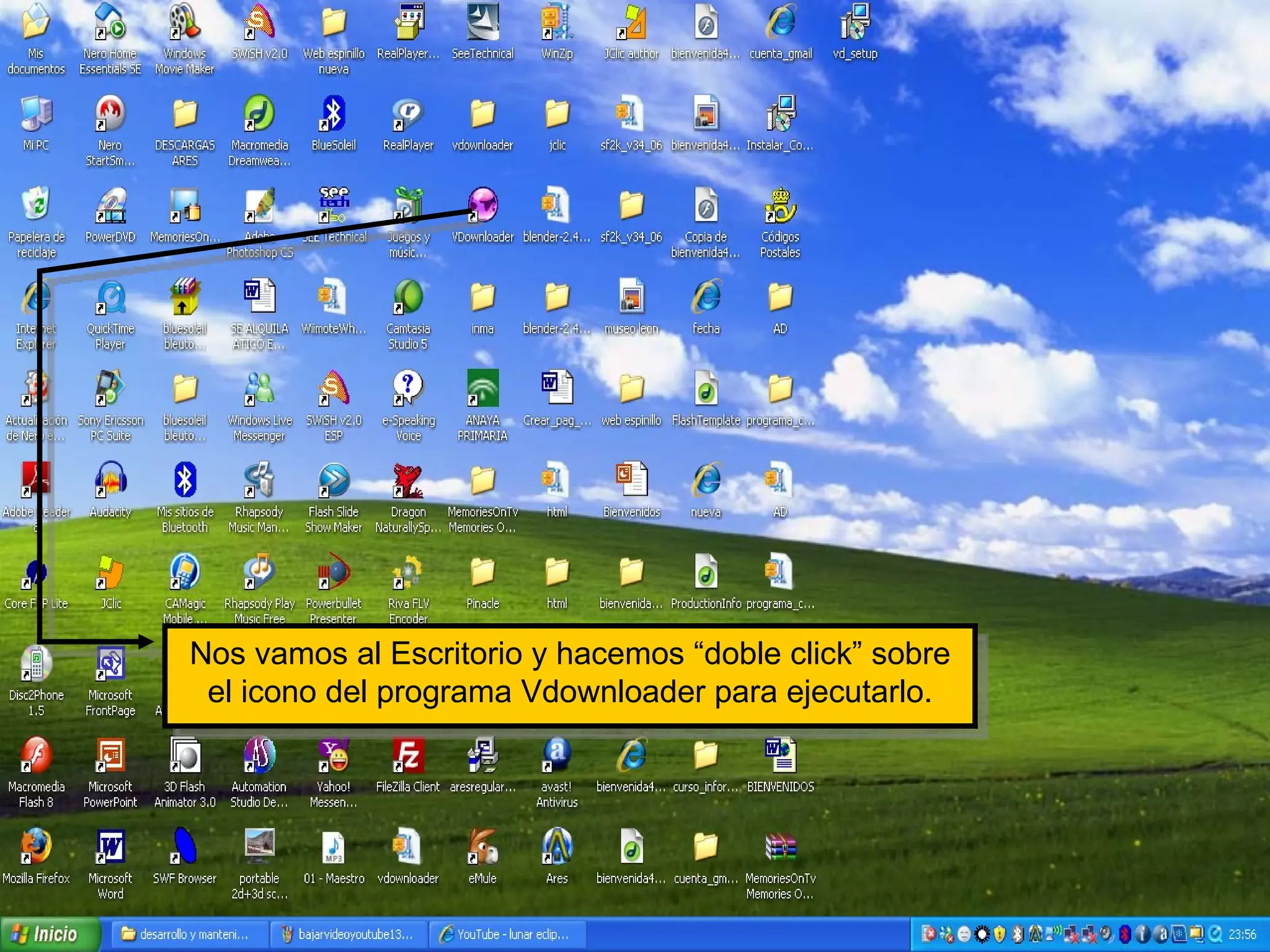The image size is (1270, 952).
Task: Open e-Speaking Voice shortcut
Action: pyautogui.click(x=408, y=388)
